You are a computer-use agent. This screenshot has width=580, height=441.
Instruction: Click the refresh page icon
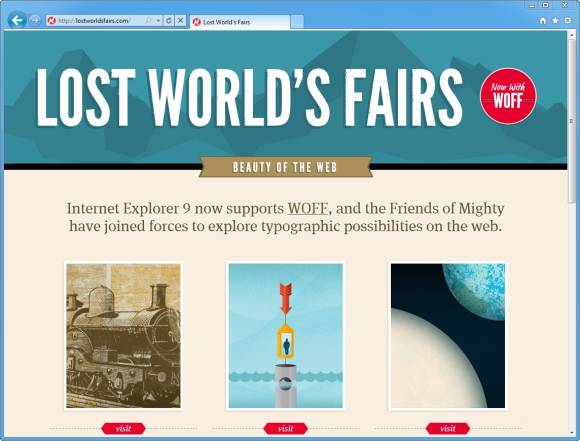point(169,20)
